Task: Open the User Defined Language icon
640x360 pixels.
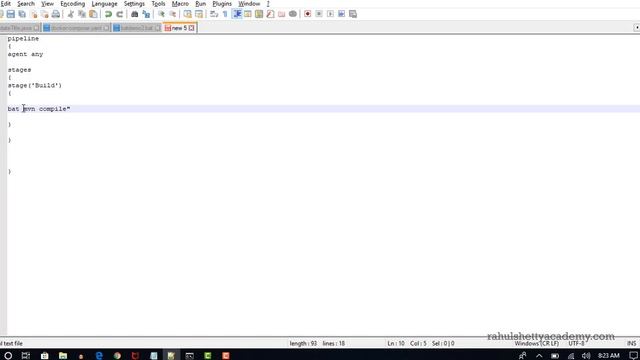Action: (x=248, y=14)
